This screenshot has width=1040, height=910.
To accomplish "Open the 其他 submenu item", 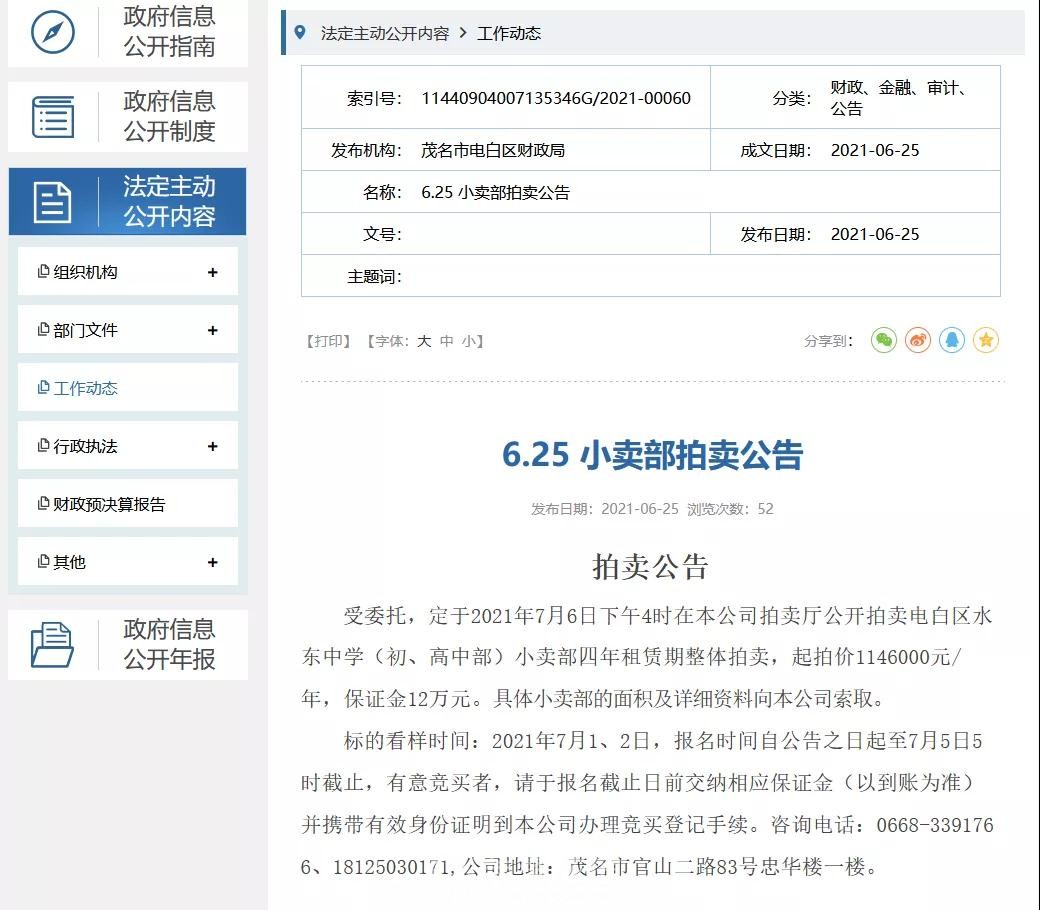I will click(127, 561).
